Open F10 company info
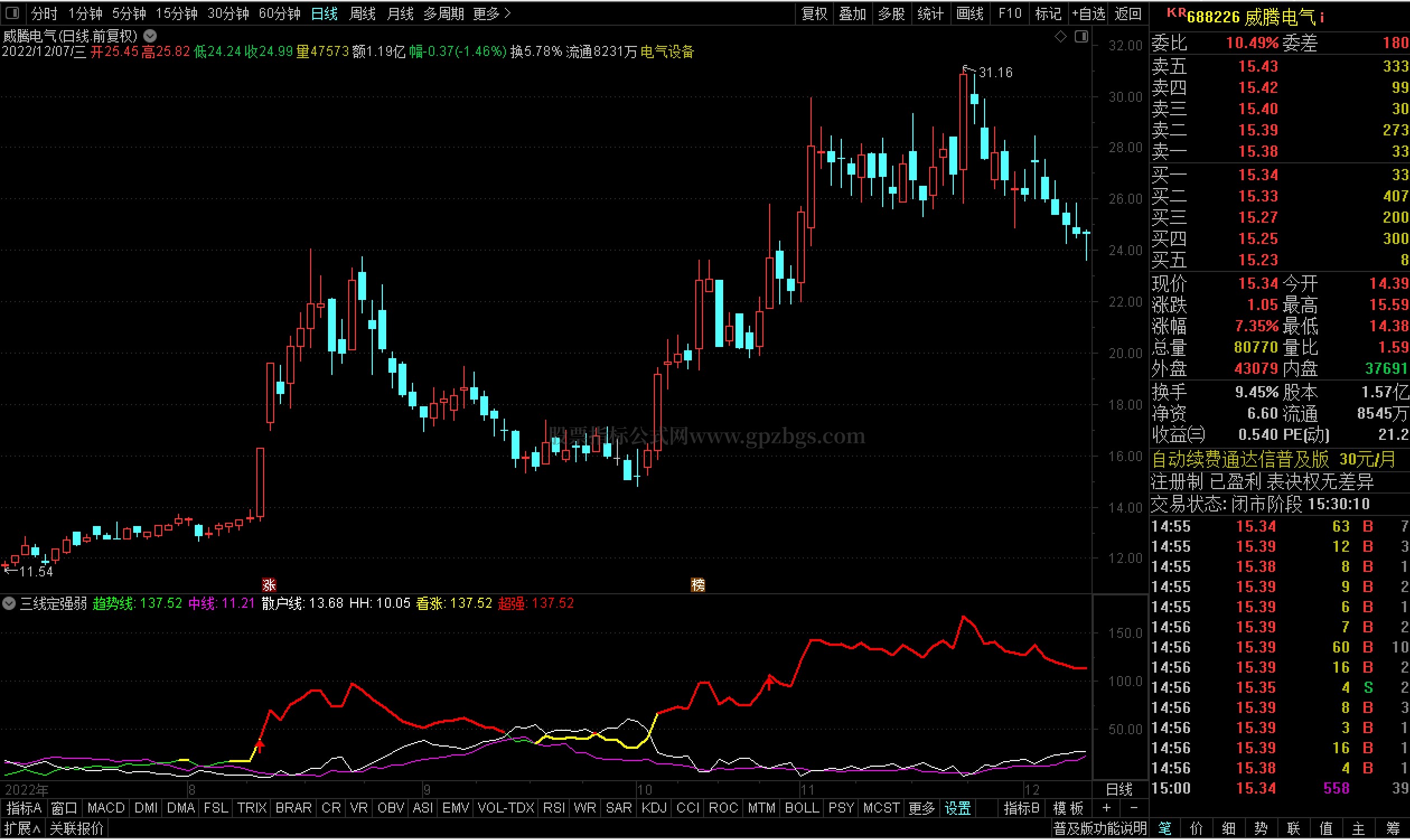 click(1010, 13)
